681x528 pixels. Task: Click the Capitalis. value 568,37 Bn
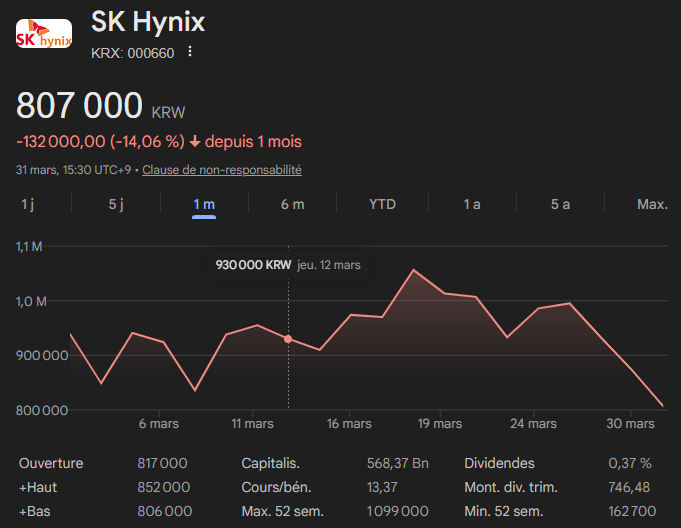click(398, 463)
